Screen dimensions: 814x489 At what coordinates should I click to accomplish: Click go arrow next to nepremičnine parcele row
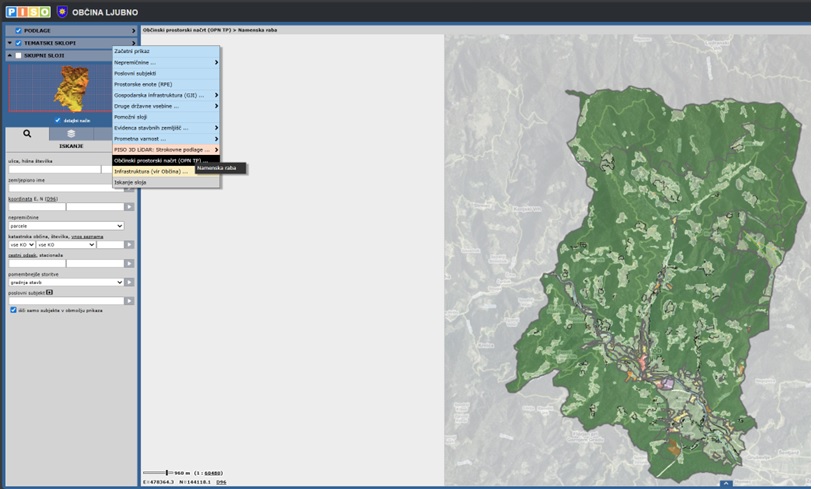tap(129, 244)
